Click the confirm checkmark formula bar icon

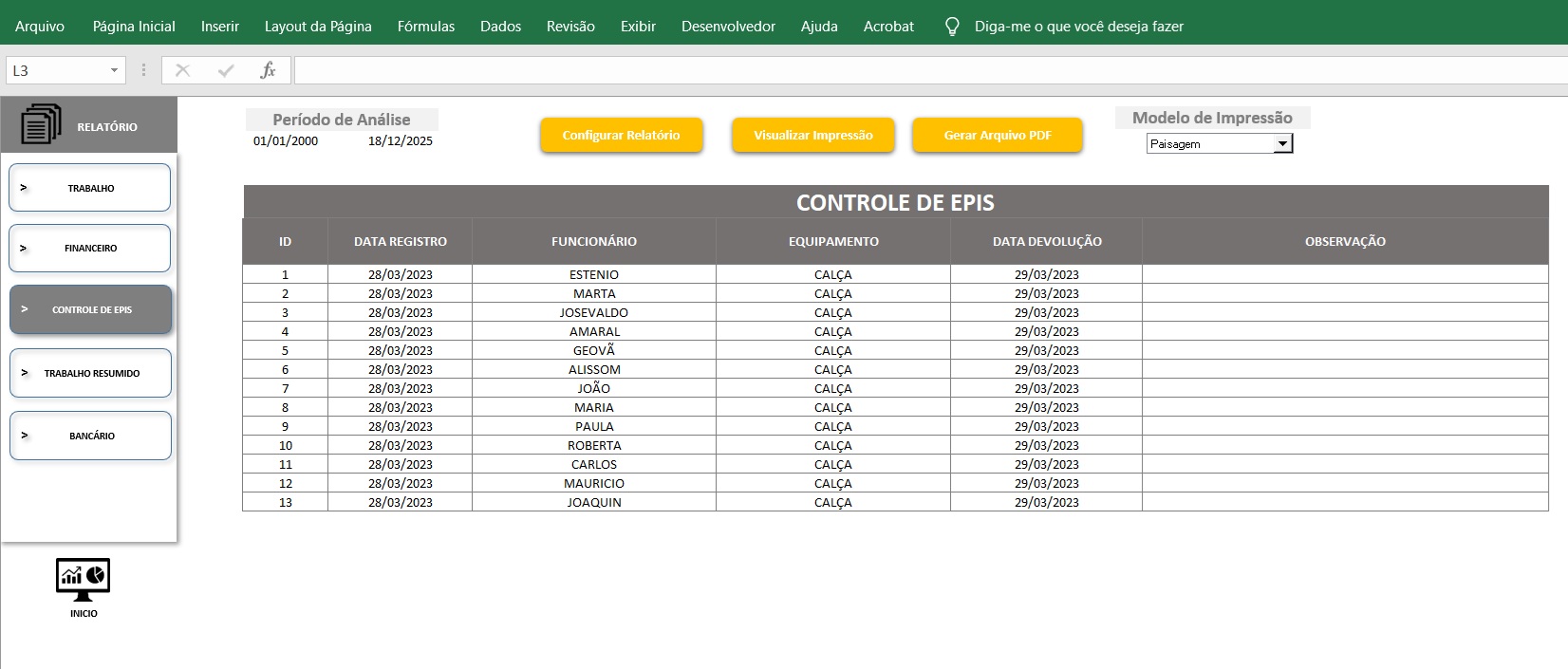tap(226, 70)
